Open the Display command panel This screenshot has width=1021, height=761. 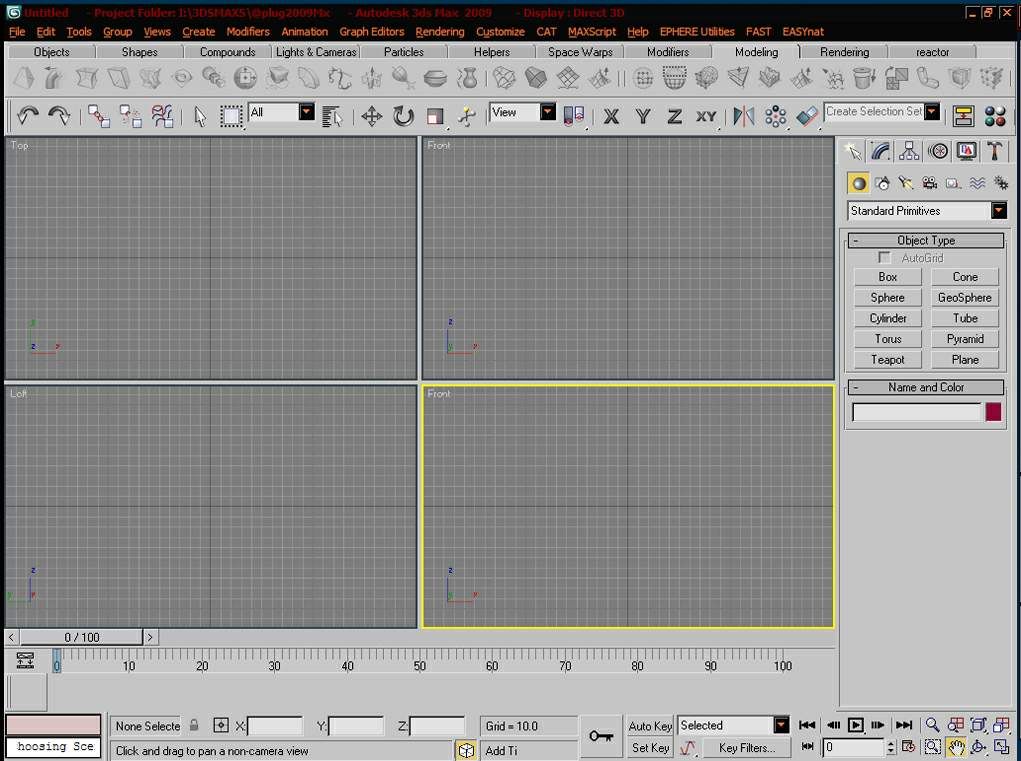click(x=966, y=151)
